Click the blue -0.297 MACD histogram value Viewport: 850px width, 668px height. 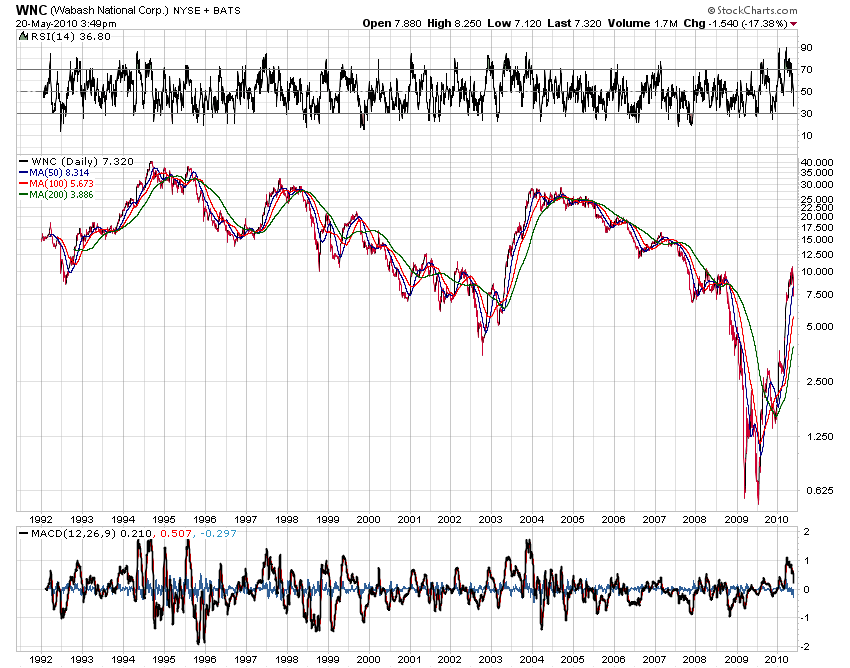218,534
